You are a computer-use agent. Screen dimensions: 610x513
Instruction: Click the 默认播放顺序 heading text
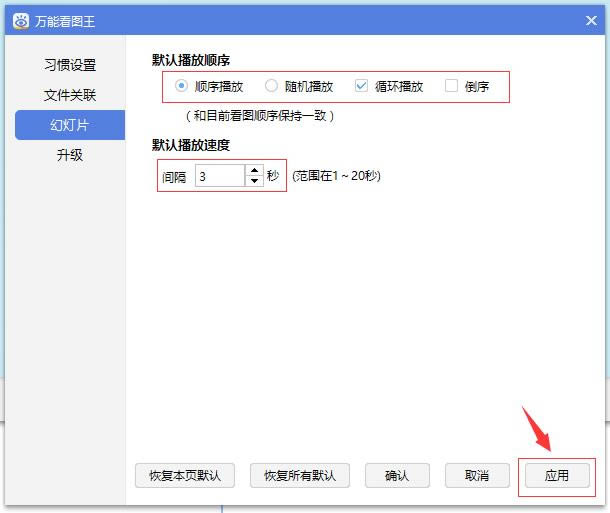coord(191,60)
